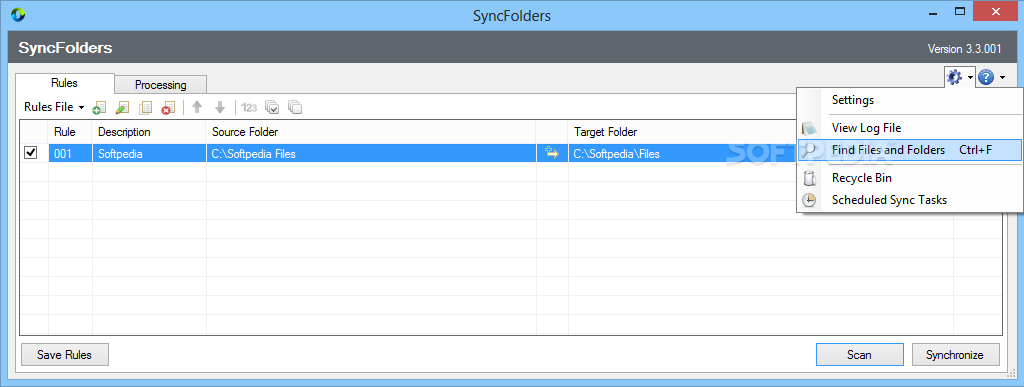Click the Edit rule pencil icon

point(122,108)
